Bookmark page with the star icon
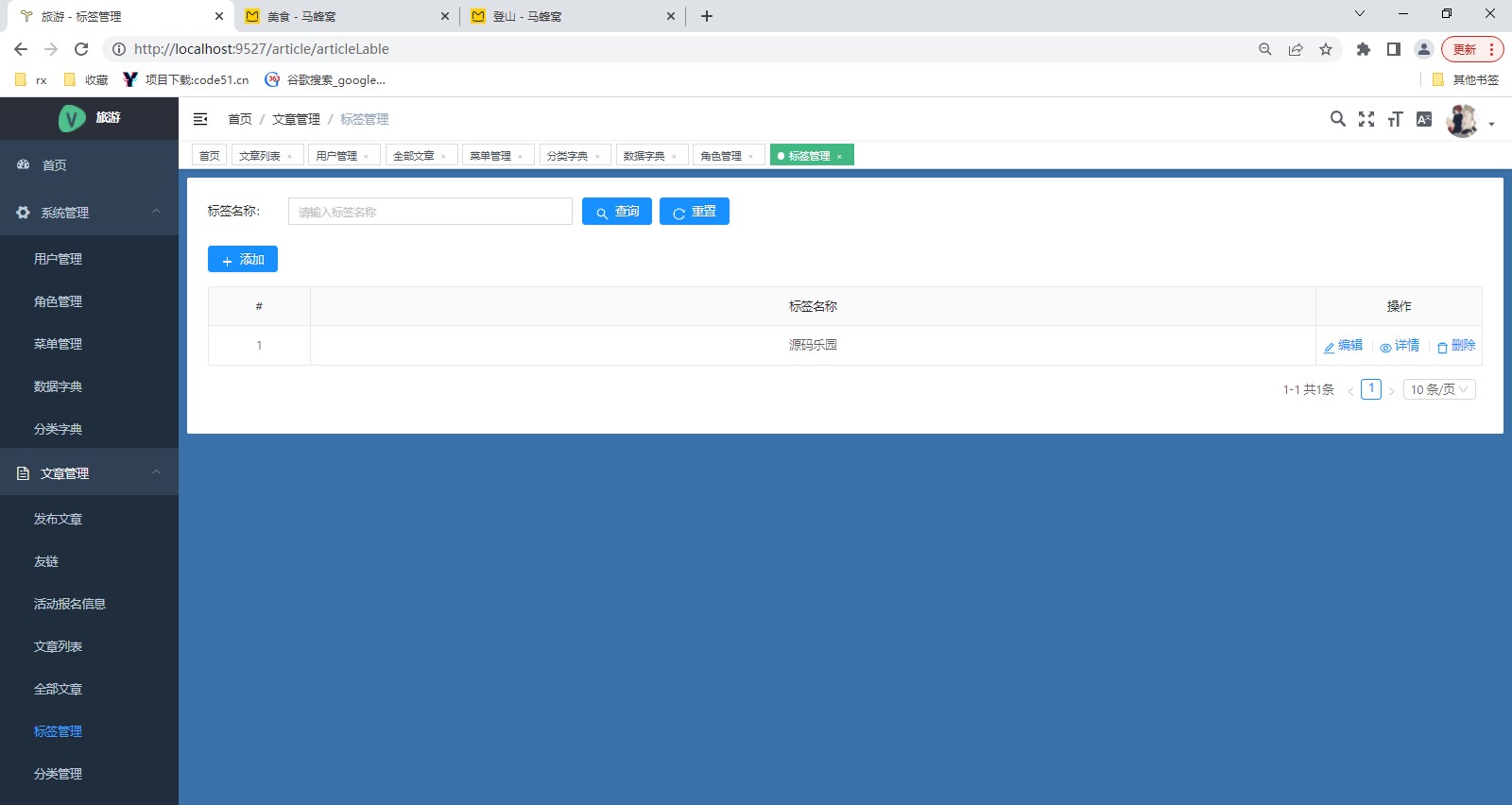 [x=1326, y=49]
